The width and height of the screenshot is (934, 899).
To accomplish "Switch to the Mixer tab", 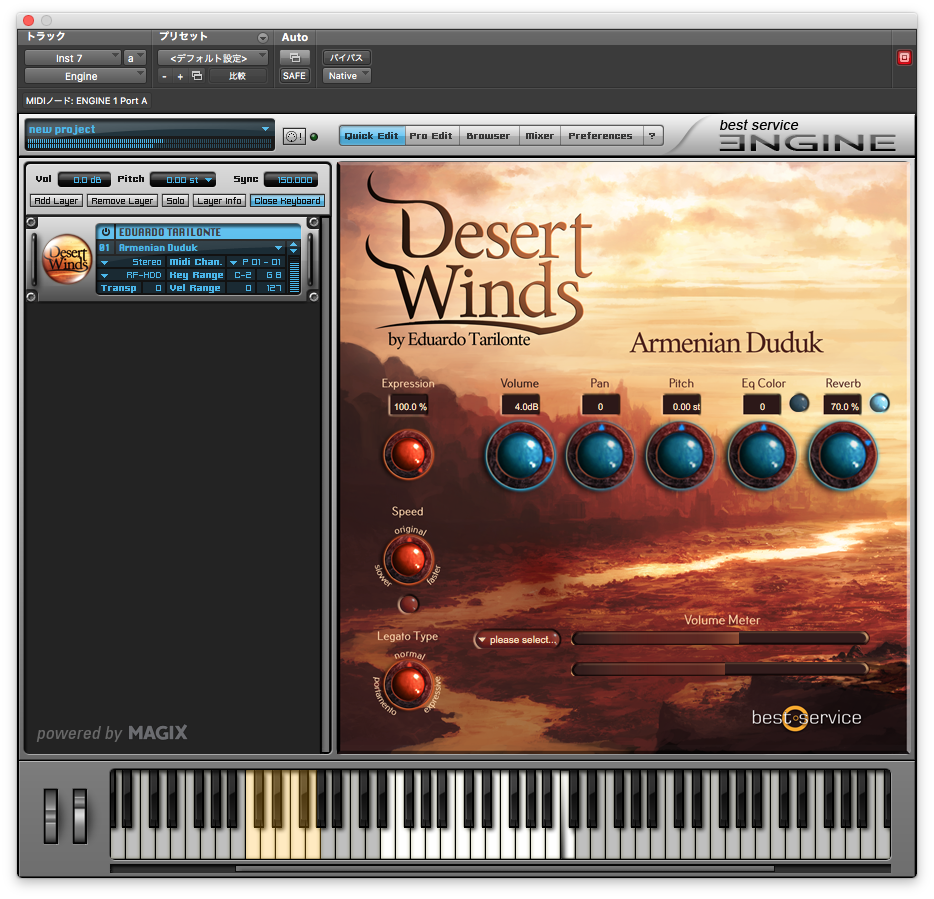I will [x=540, y=136].
